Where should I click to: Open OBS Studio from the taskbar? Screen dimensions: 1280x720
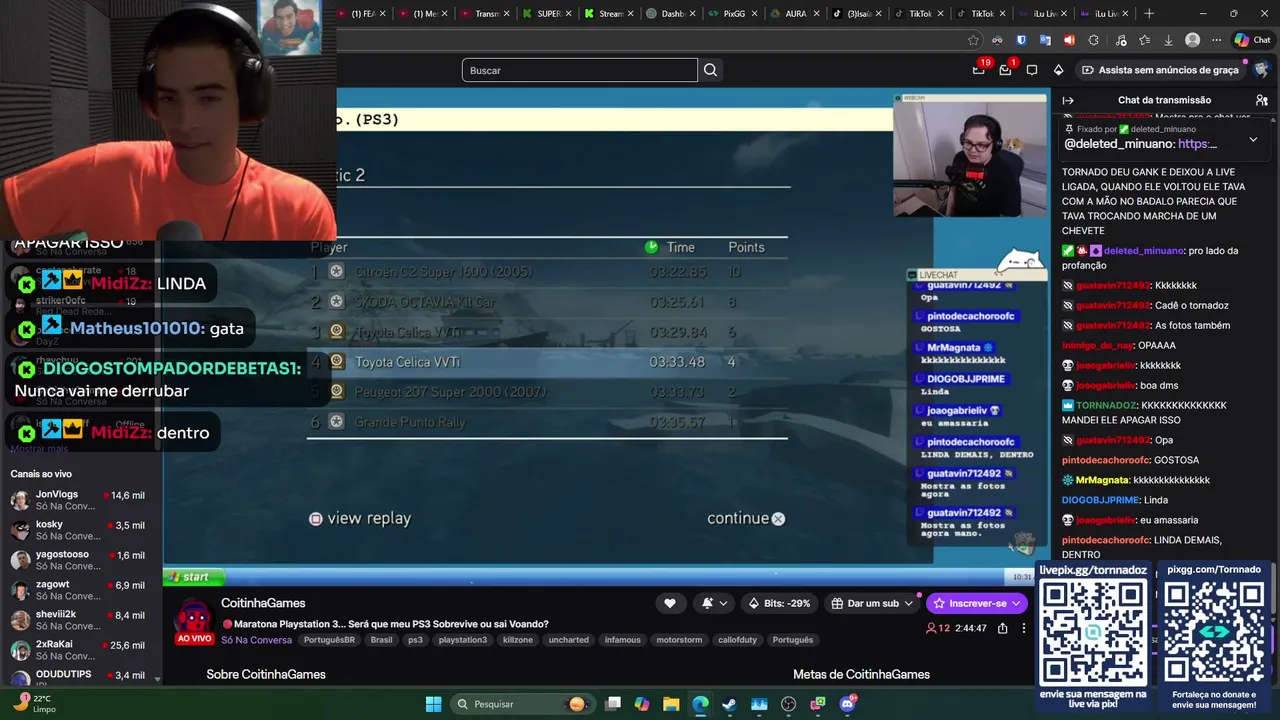788,704
